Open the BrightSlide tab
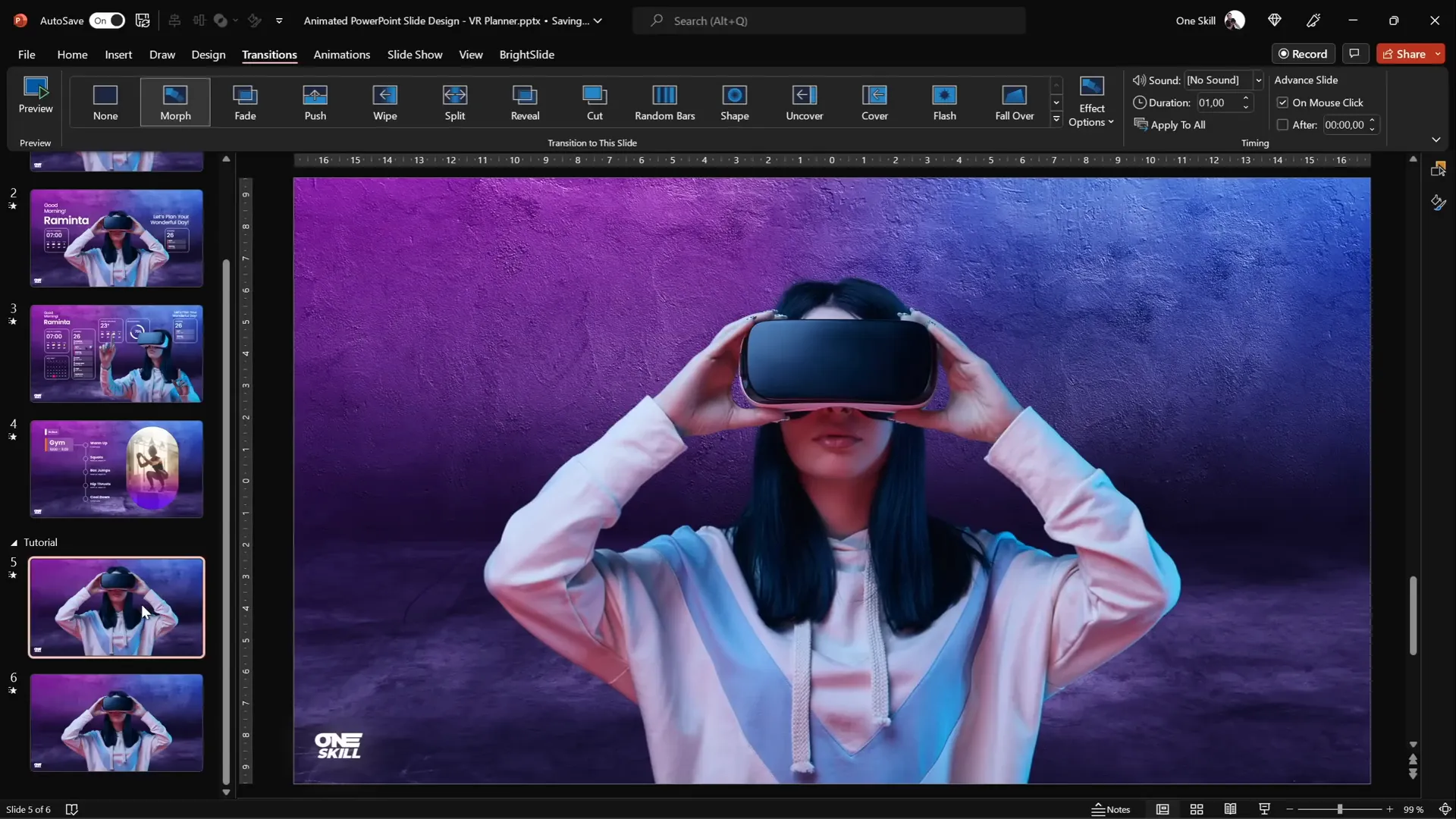Screen dimensions: 1456x819 click(x=527, y=55)
